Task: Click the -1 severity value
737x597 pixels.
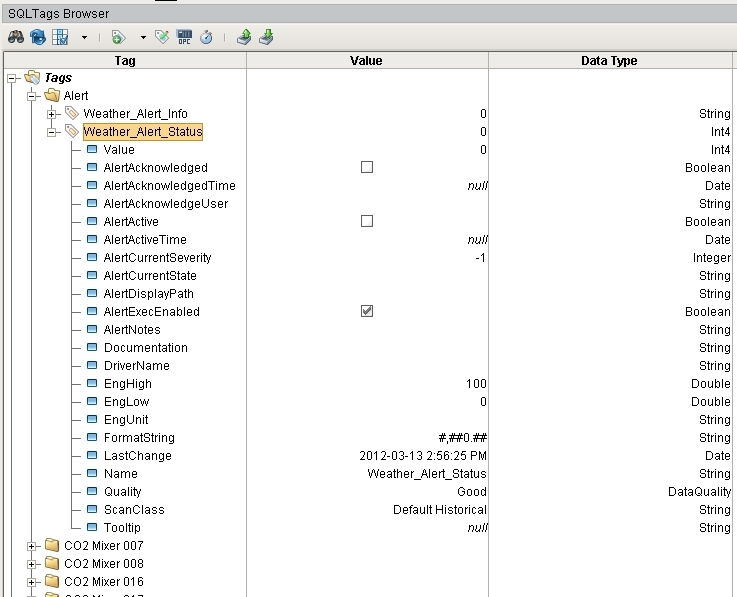Action: tap(480, 258)
